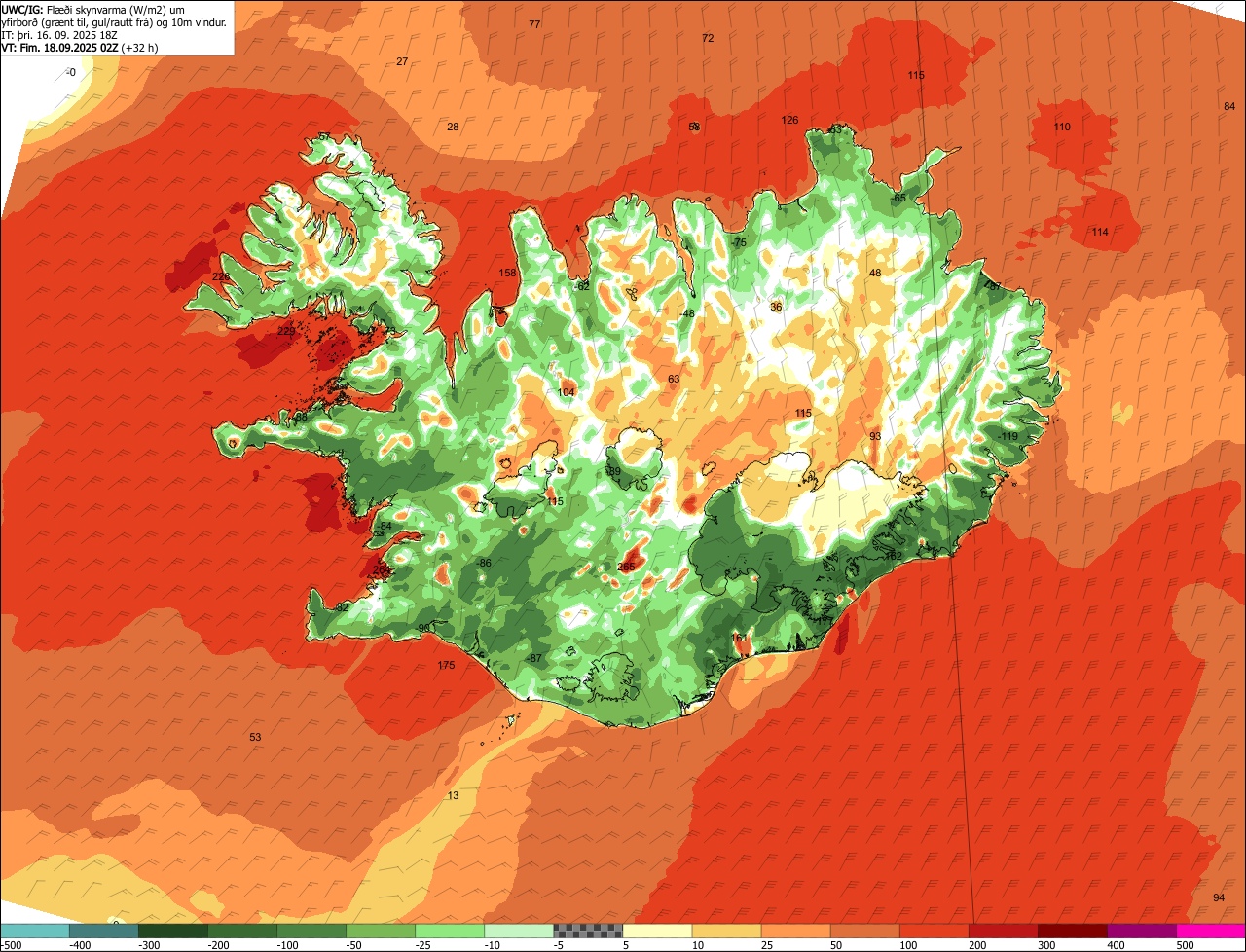Click the map value 77 near top
The image size is (1246, 952).
(x=534, y=24)
